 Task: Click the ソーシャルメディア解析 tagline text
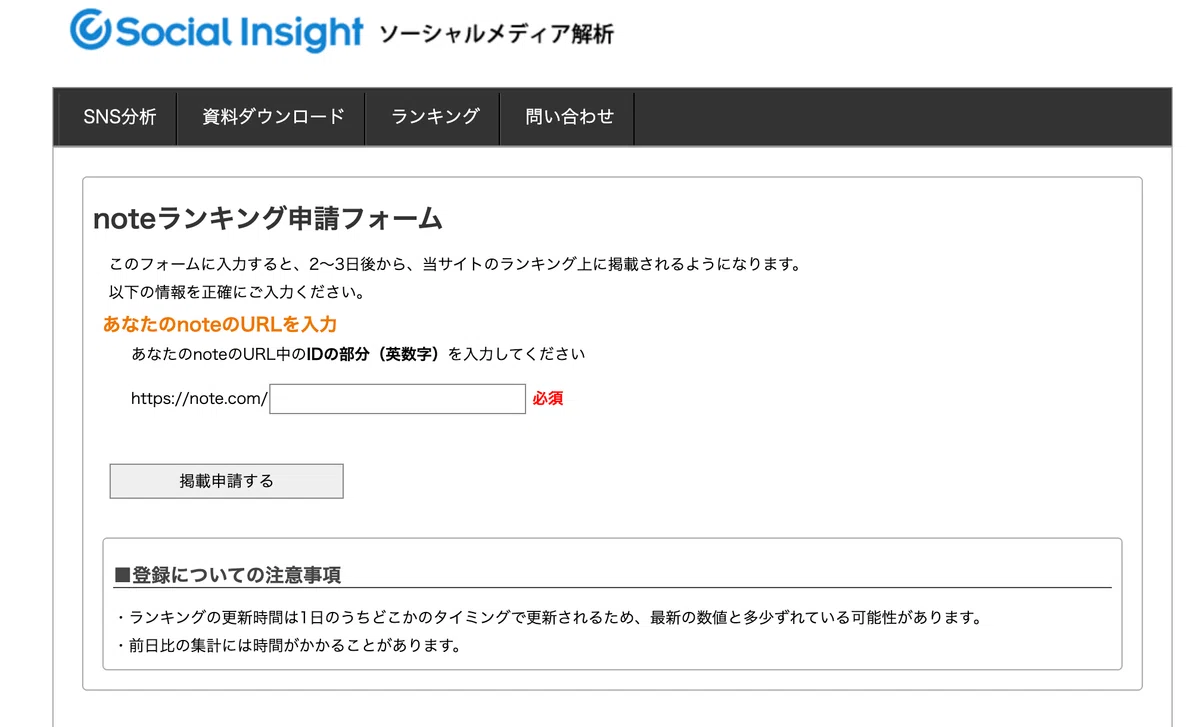[x=497, y=34]
